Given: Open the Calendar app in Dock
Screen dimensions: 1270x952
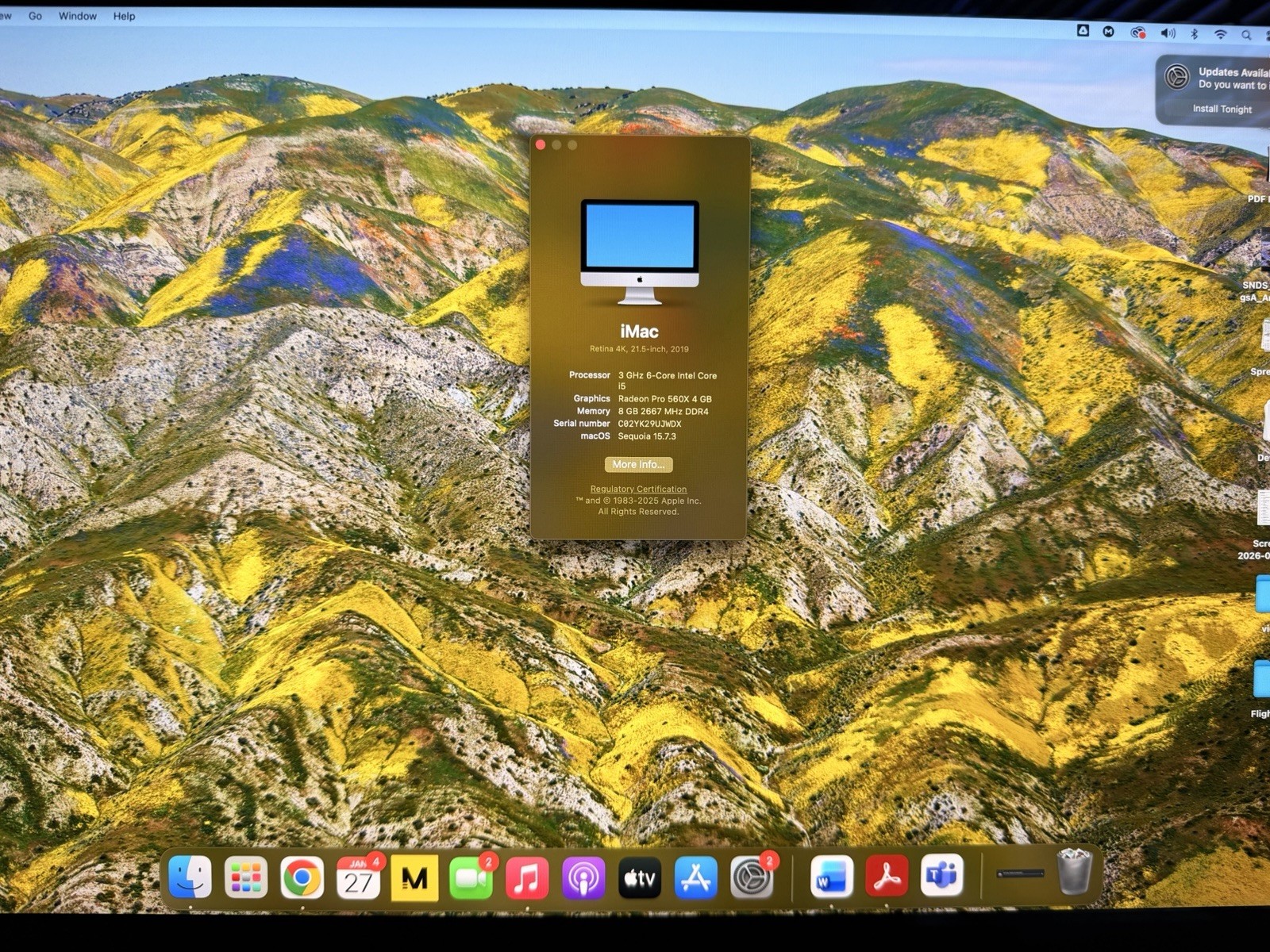Looking at the screenshot, I should 358,878.
